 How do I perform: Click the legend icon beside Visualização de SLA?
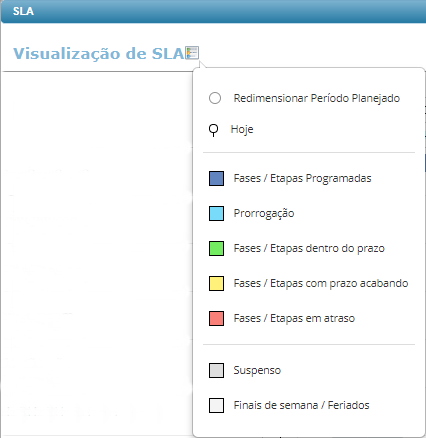[192, 53]
